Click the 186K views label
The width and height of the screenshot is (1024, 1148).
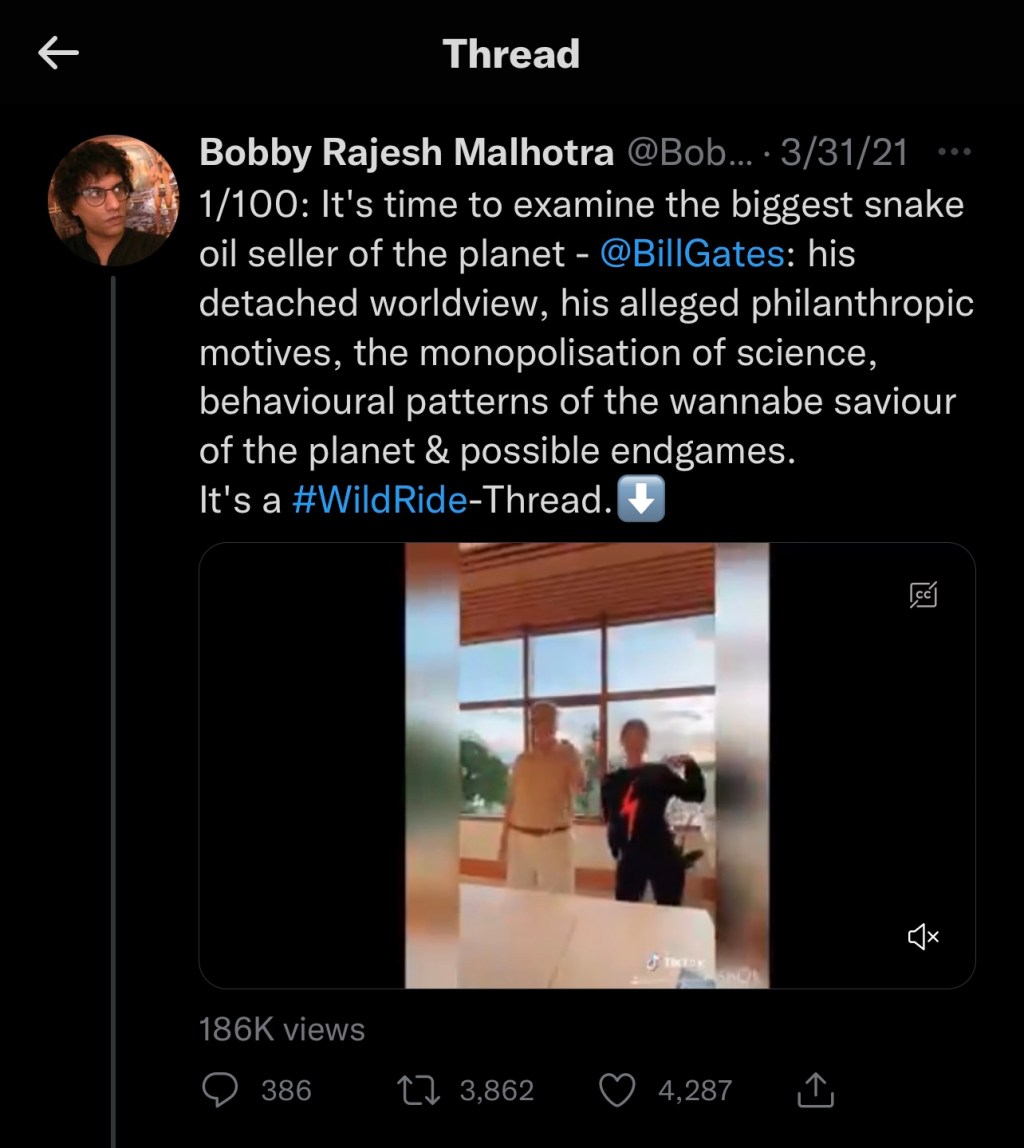pyautogui.click(x=282, y=1029)
